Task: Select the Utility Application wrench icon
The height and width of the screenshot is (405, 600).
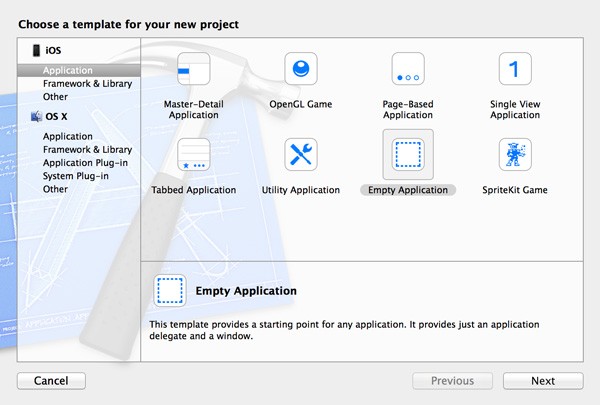Action: (x=301, y=155)
